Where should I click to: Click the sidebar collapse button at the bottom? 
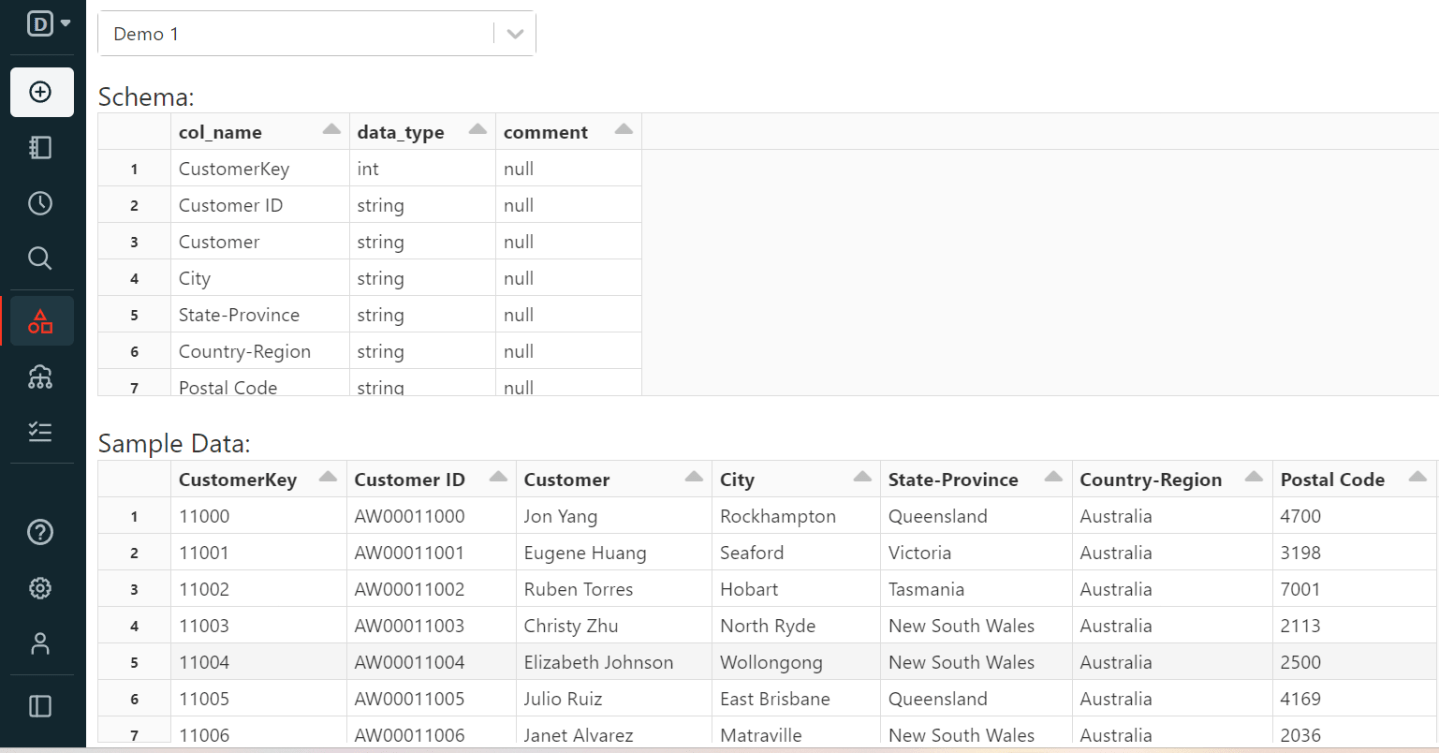click(x=41, y=705)
